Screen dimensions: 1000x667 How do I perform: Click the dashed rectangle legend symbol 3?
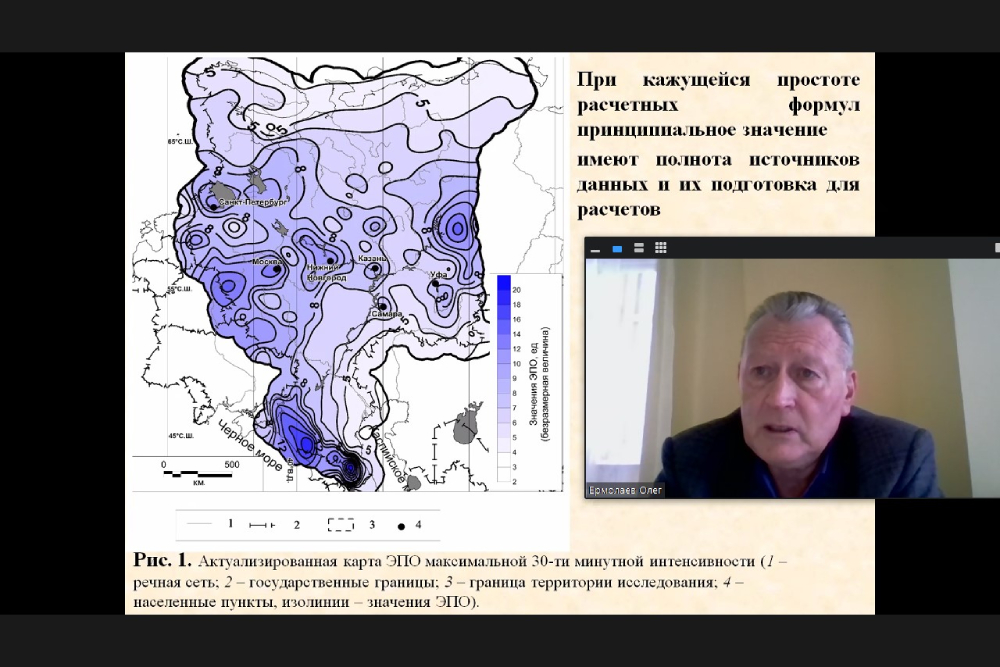coord(341,524)
